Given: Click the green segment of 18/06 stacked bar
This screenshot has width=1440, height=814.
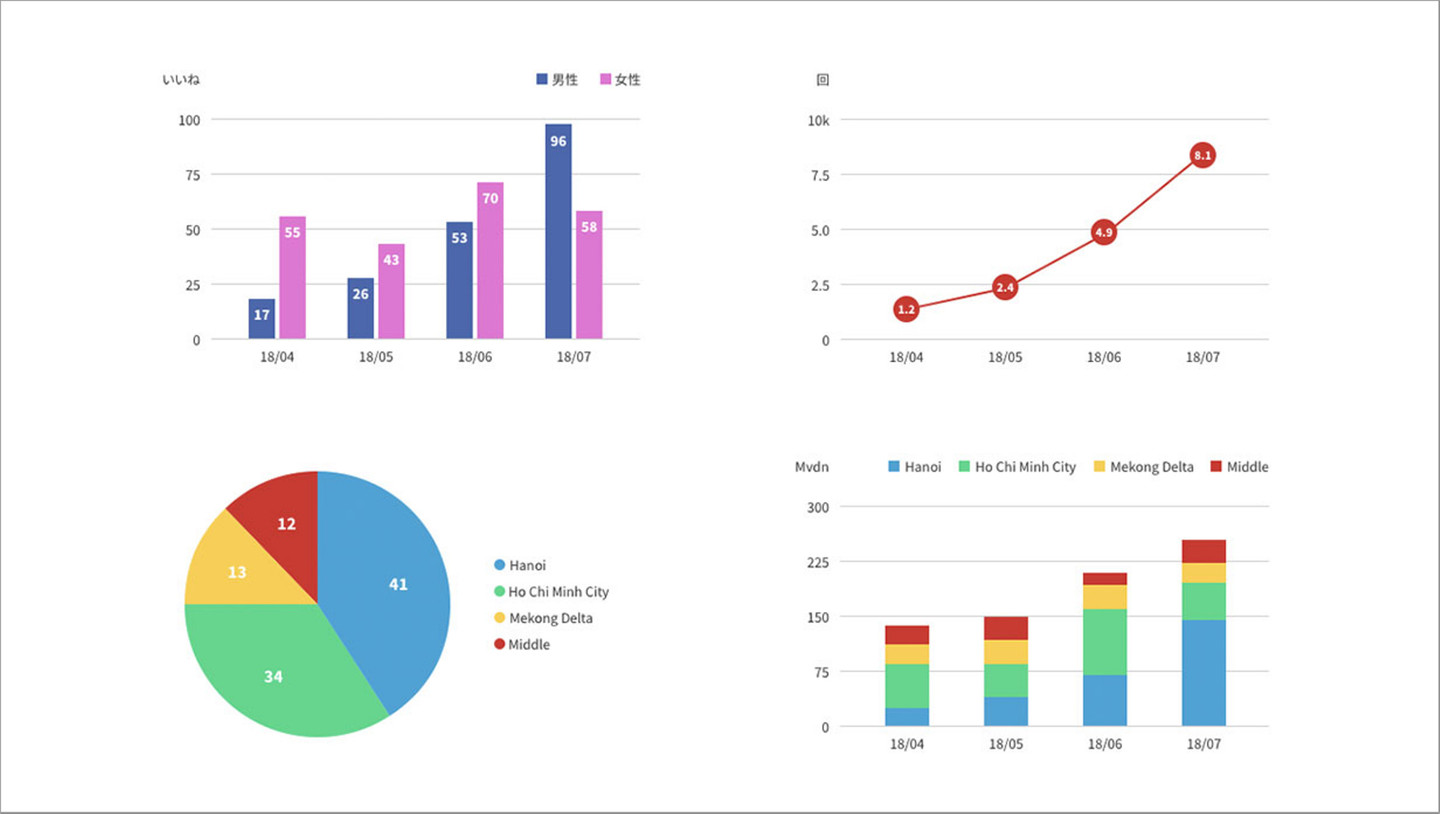Looking at the screenshot, I should [x=1104, y=641].
